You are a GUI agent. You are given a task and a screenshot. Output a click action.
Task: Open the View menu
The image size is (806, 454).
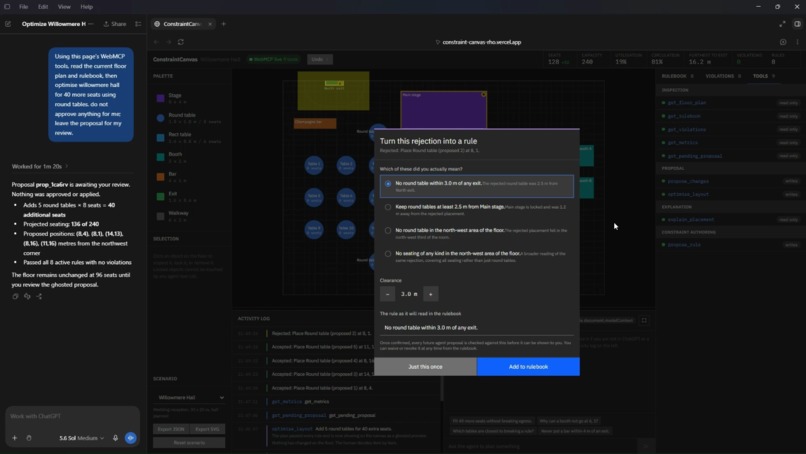(x=64, y=7)
